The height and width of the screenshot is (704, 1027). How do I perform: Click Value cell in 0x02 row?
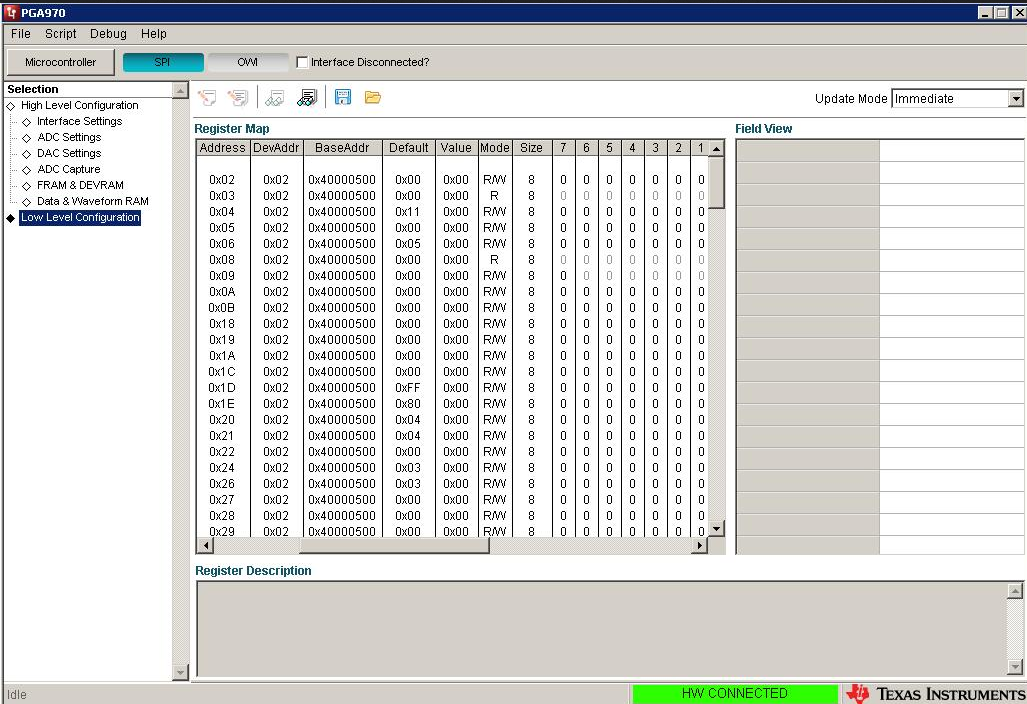click(x=456, y=180)
